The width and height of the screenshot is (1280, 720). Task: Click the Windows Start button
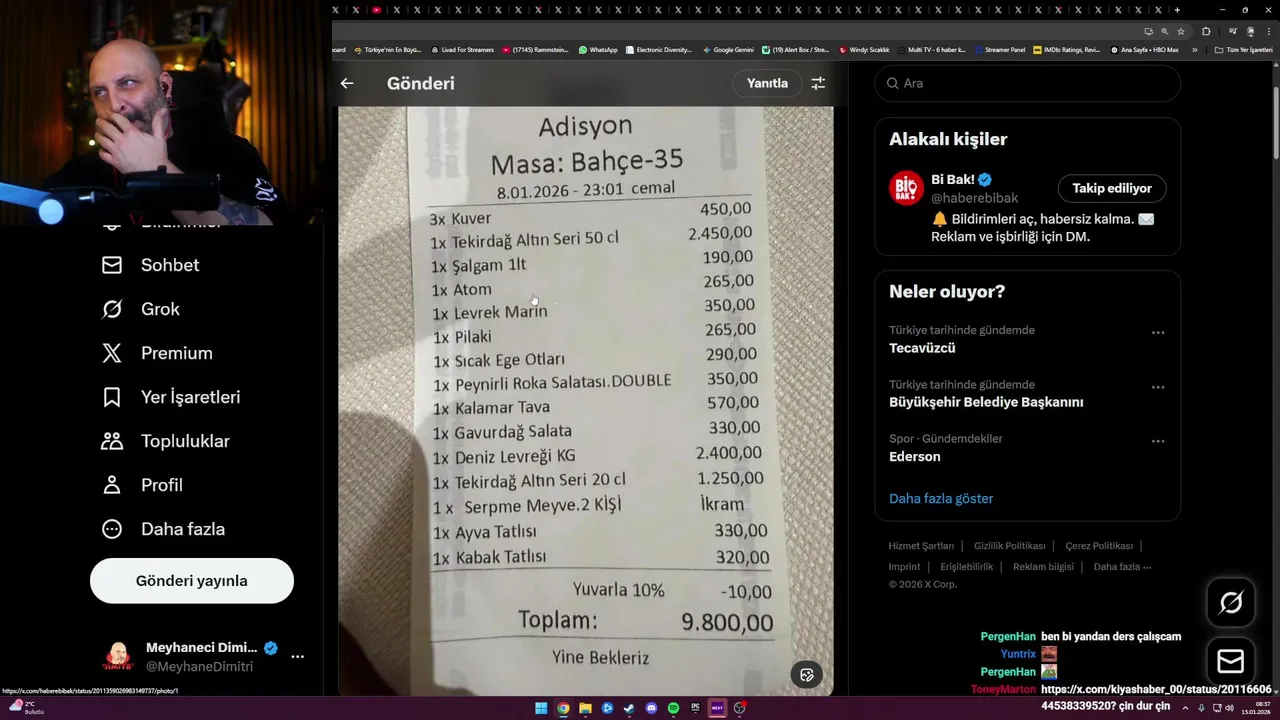point(541,708)
